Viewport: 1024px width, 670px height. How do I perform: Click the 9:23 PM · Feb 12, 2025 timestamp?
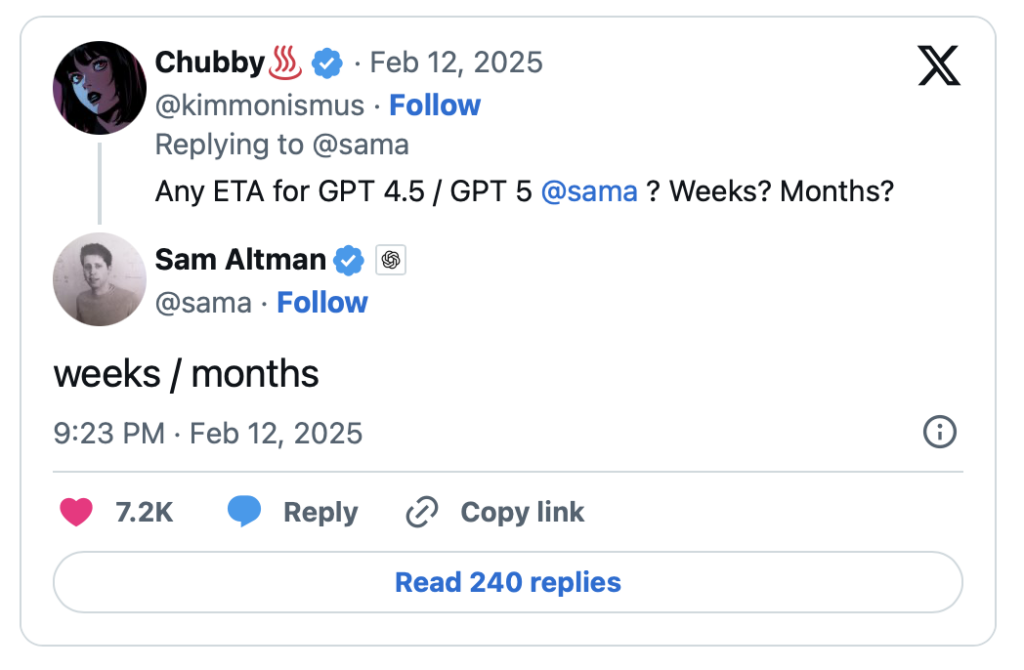point(208,433)
